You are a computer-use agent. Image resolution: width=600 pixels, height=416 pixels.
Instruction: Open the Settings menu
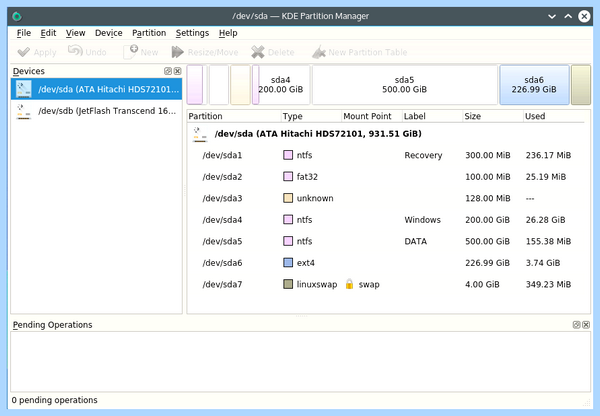click(192, 33)
